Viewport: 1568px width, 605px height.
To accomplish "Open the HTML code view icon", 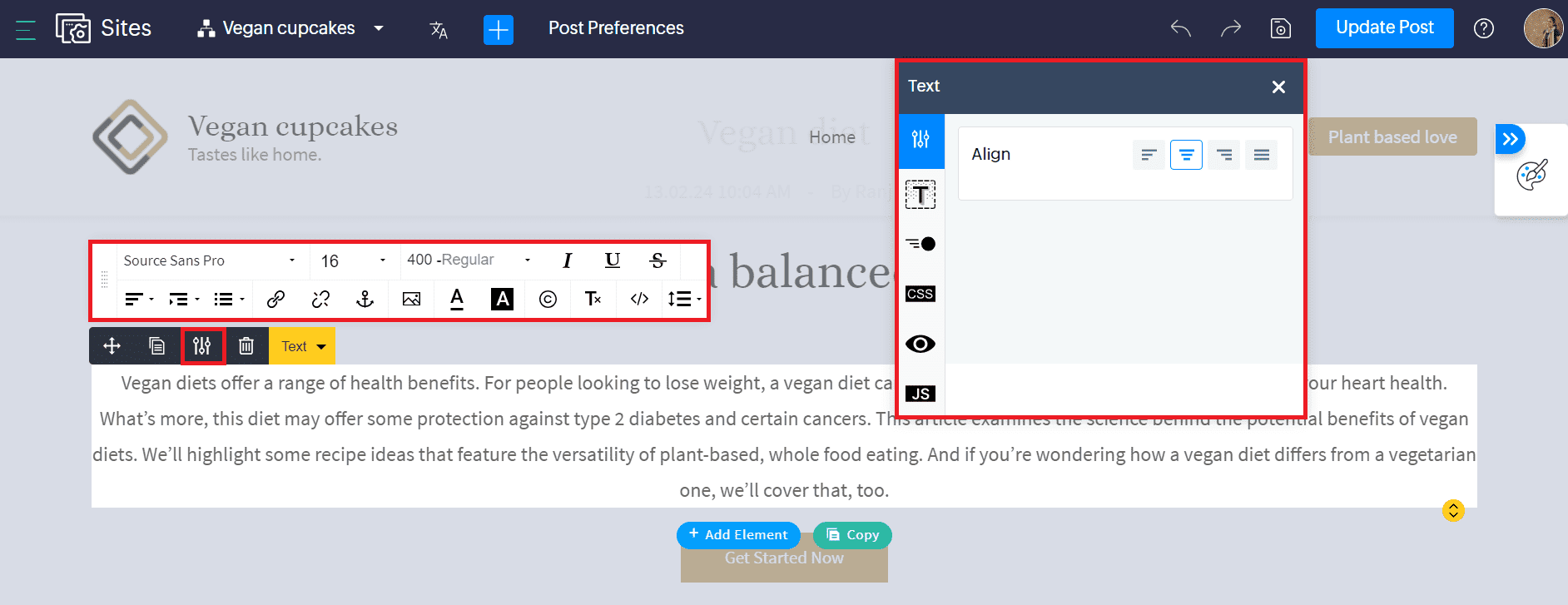I will tap(639, 300).
